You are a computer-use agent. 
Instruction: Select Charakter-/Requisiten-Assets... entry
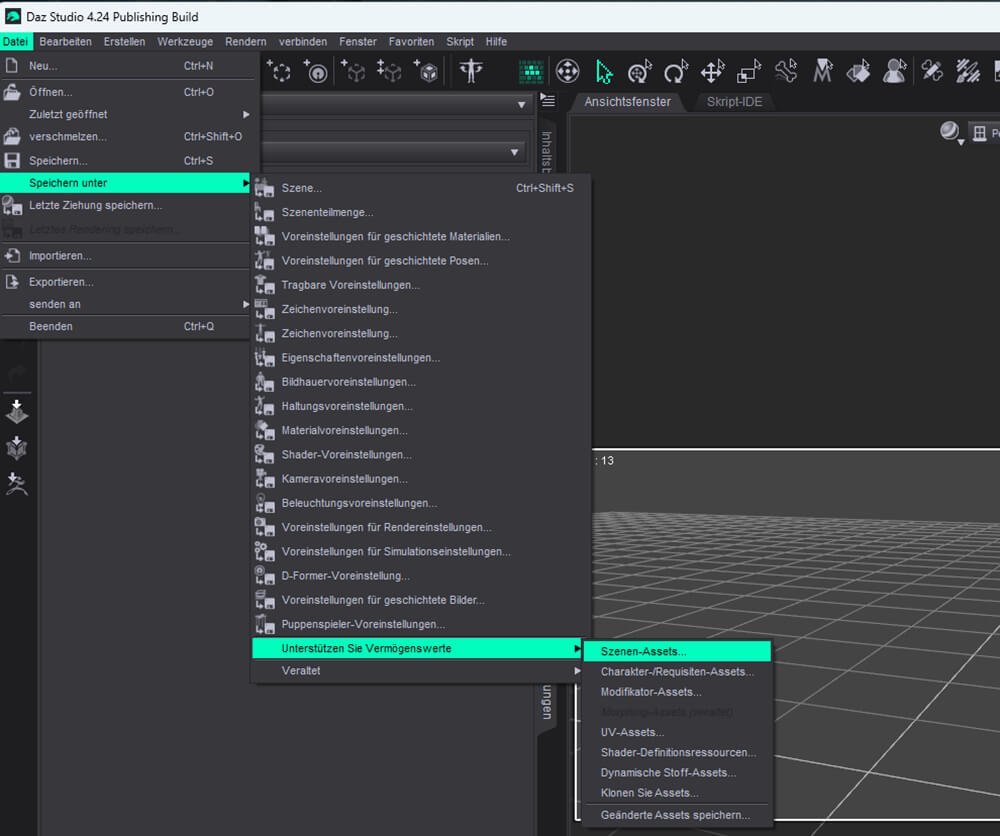tap(677, 671)
